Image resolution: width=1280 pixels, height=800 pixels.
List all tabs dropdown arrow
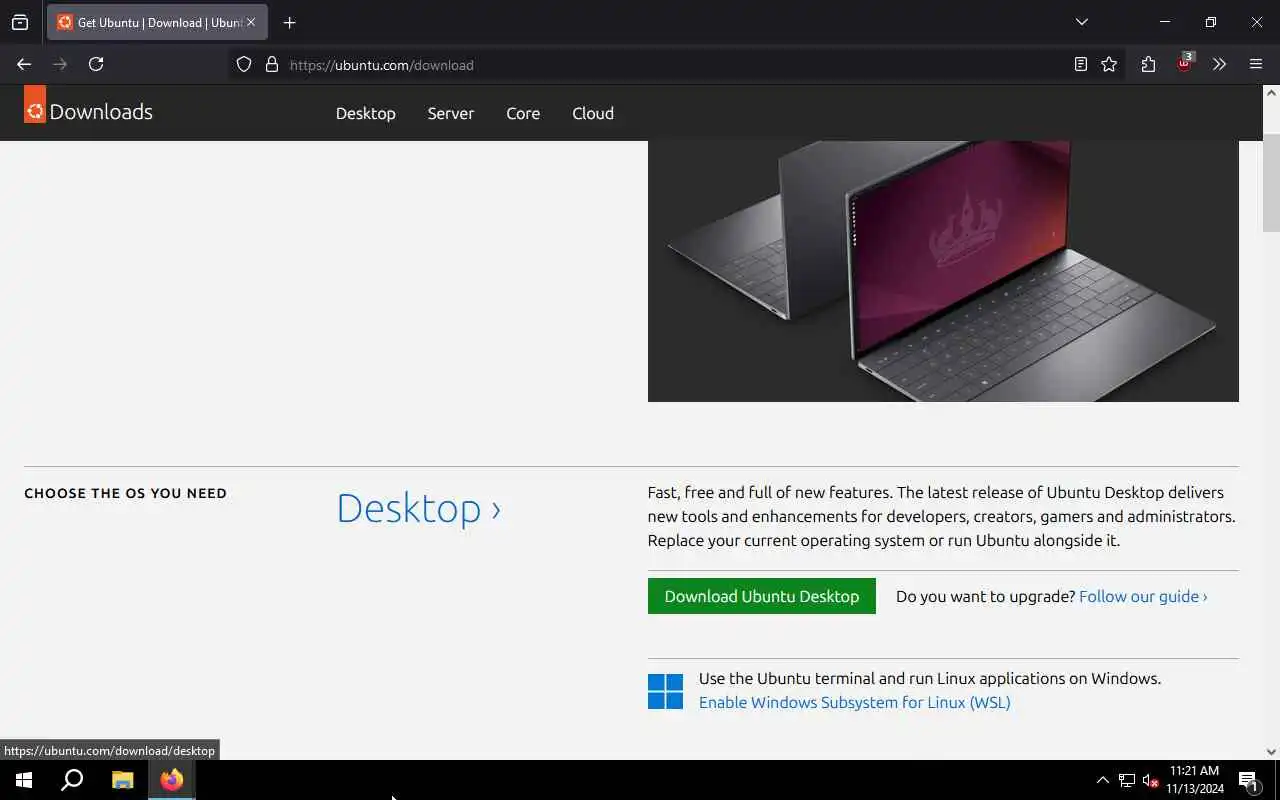coord(1081,22)
